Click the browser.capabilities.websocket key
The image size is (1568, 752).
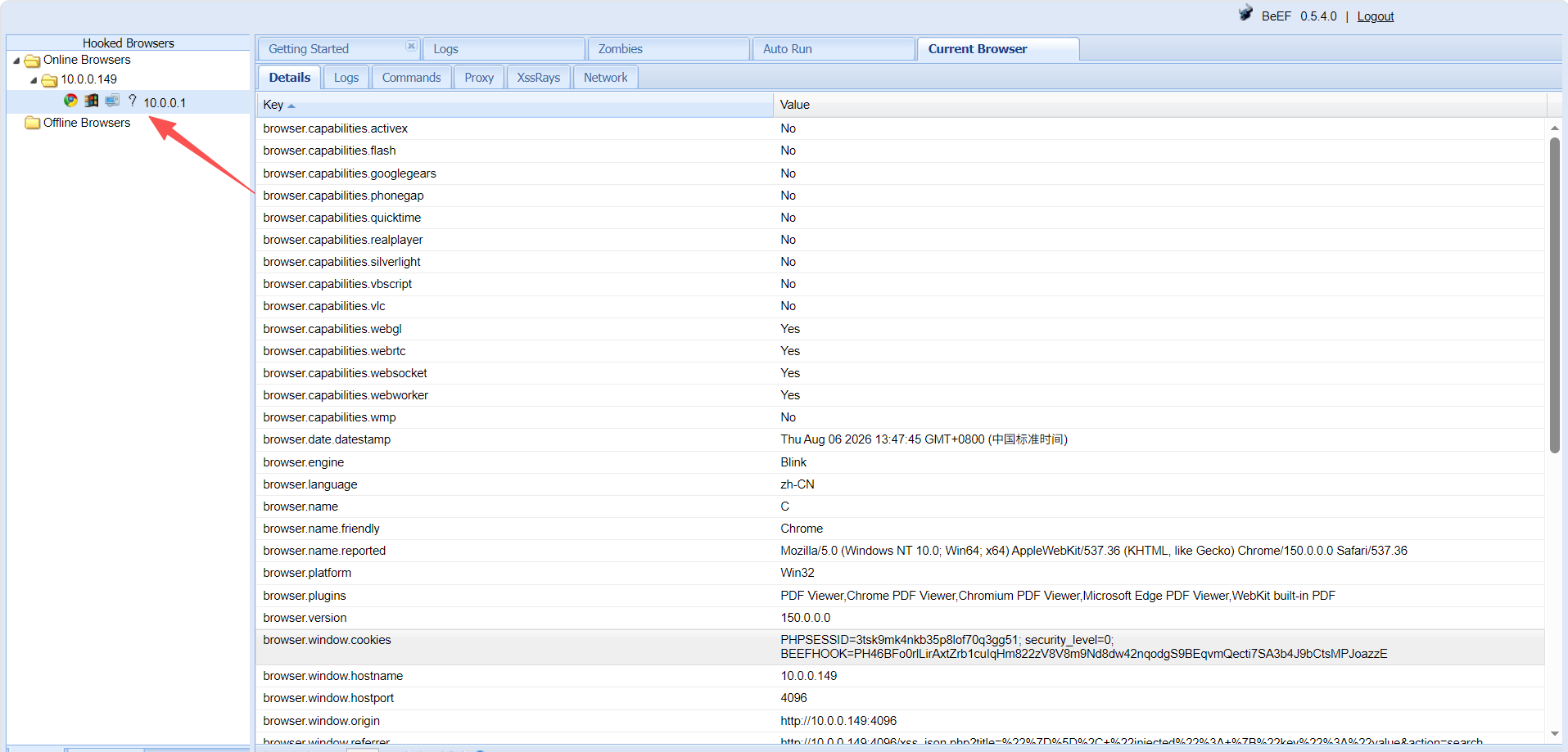pos(345,373)
